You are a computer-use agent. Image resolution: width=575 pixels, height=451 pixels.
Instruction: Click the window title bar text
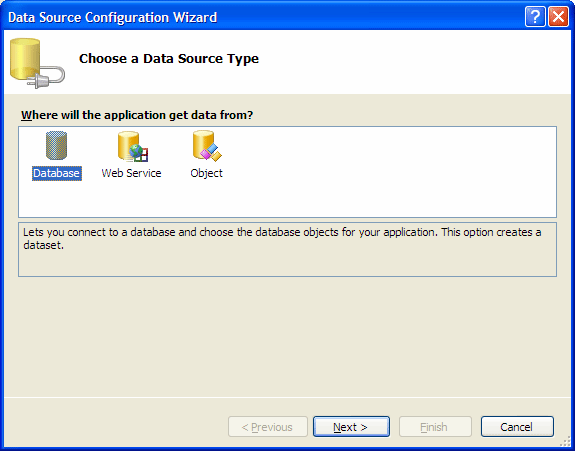click(113, 17)
